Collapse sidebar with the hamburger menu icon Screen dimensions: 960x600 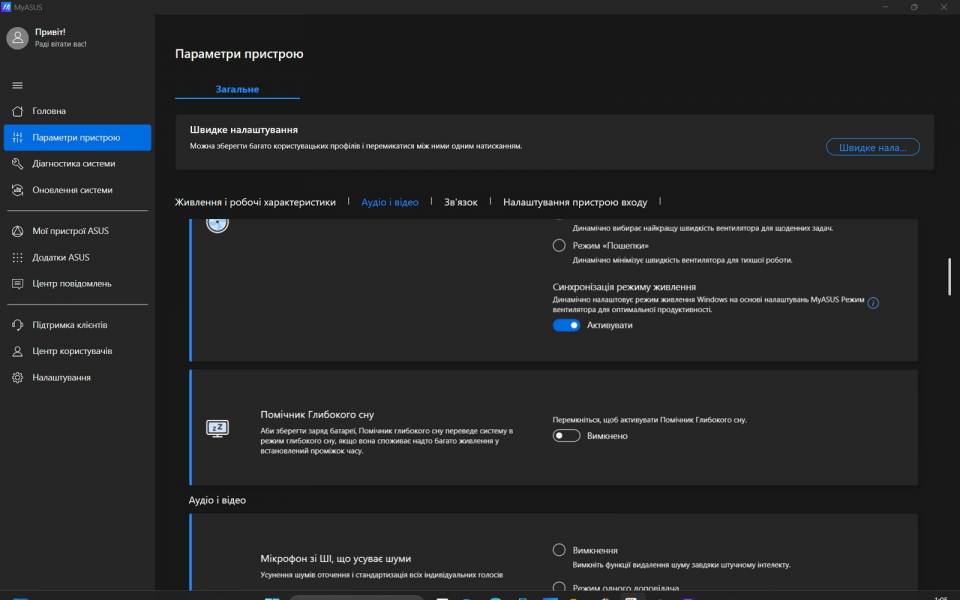17,85
